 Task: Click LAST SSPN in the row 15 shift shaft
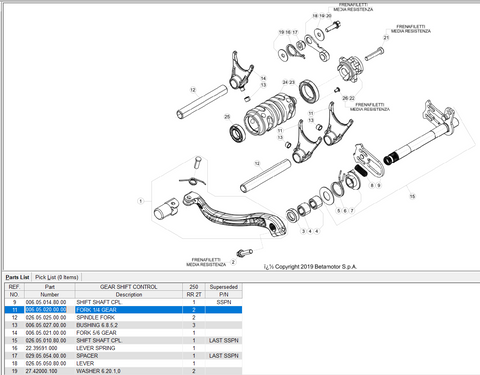(x=224, y=340)
